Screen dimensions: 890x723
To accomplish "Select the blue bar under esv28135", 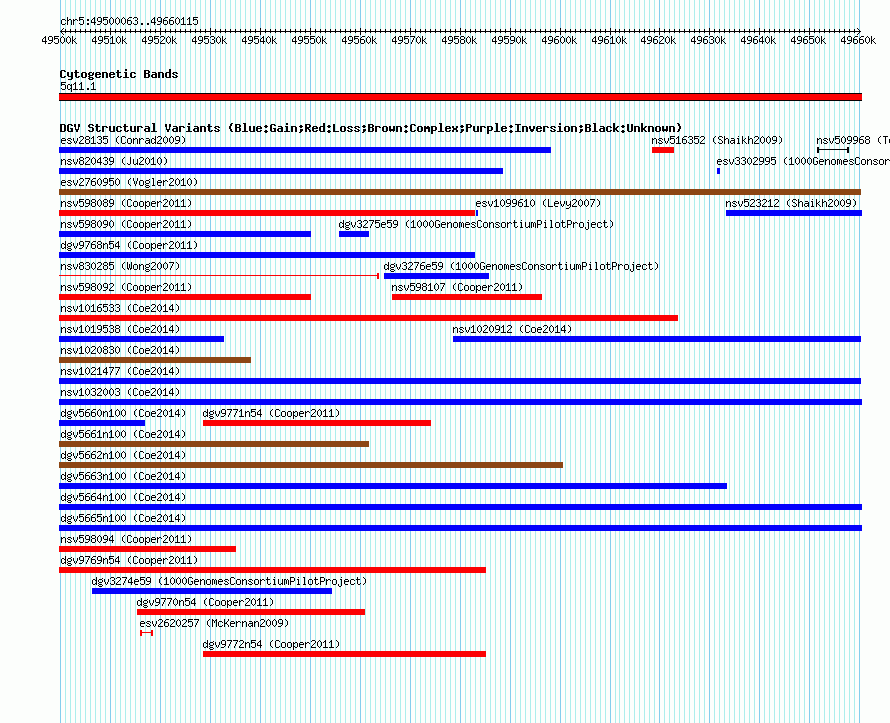I will tap(305, 150).
